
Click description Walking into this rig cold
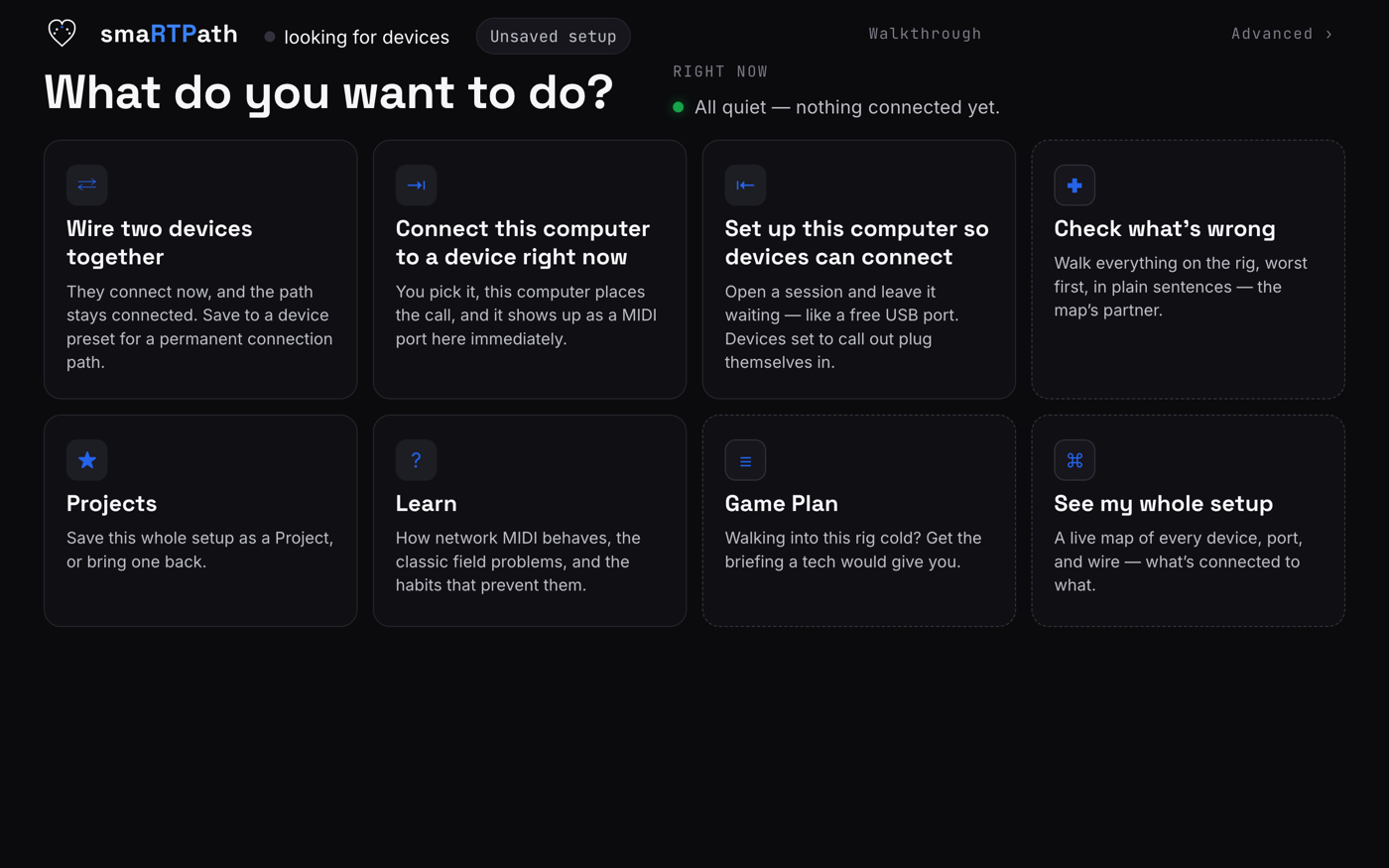(853, 550)
